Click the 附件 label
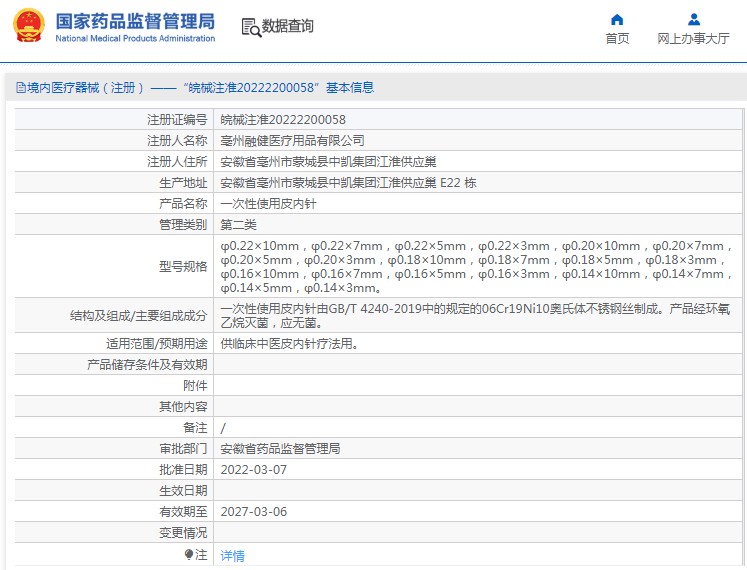Viewport: 747px width, 570px height. 195,386
